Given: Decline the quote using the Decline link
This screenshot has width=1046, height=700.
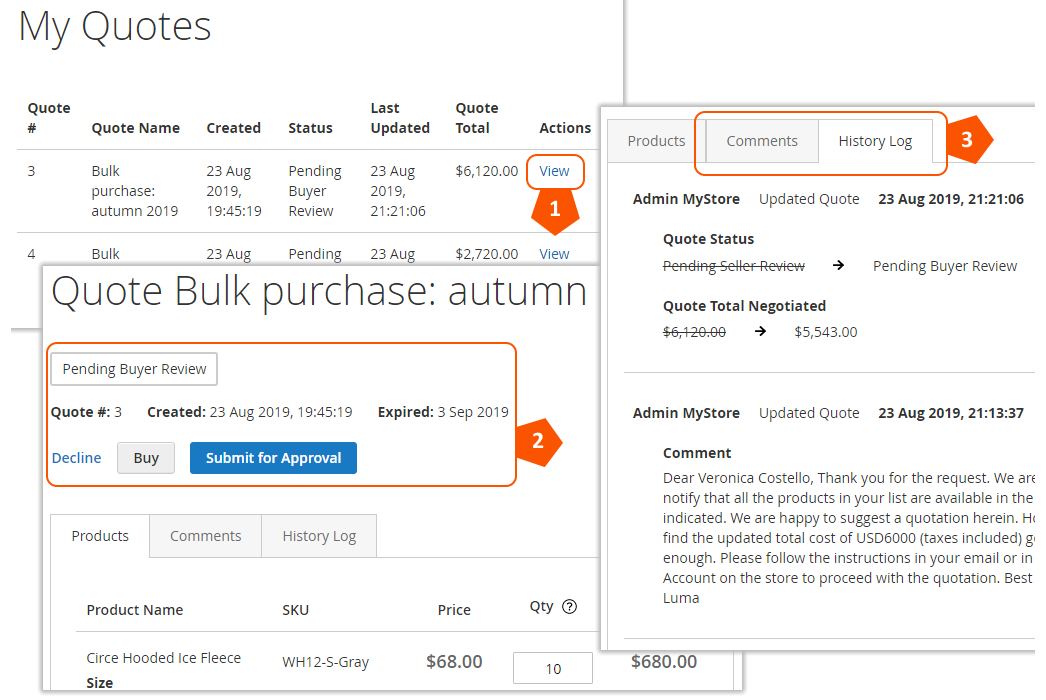Looking at the screenshot, I should coord(77,458).
